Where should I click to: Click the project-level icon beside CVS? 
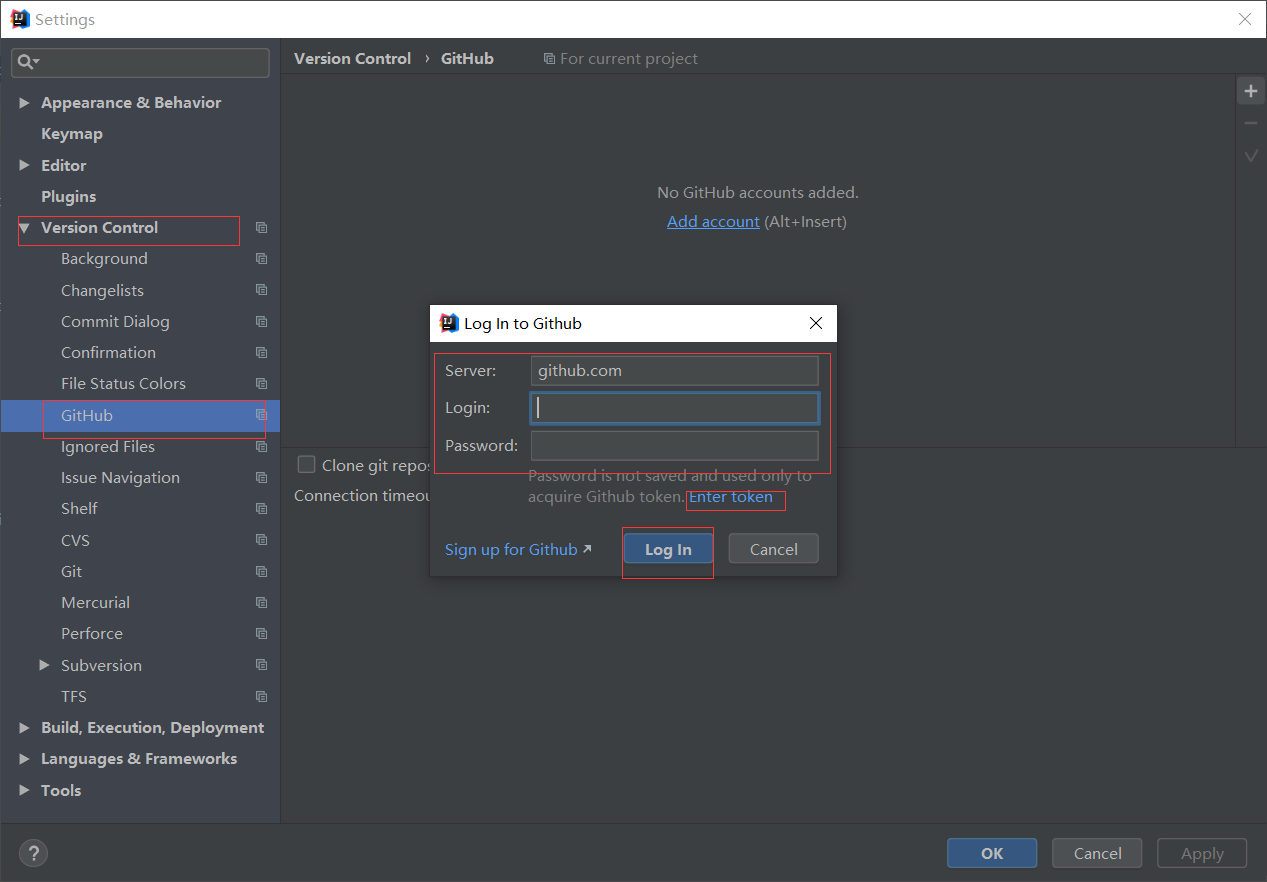tap(261, 540)
